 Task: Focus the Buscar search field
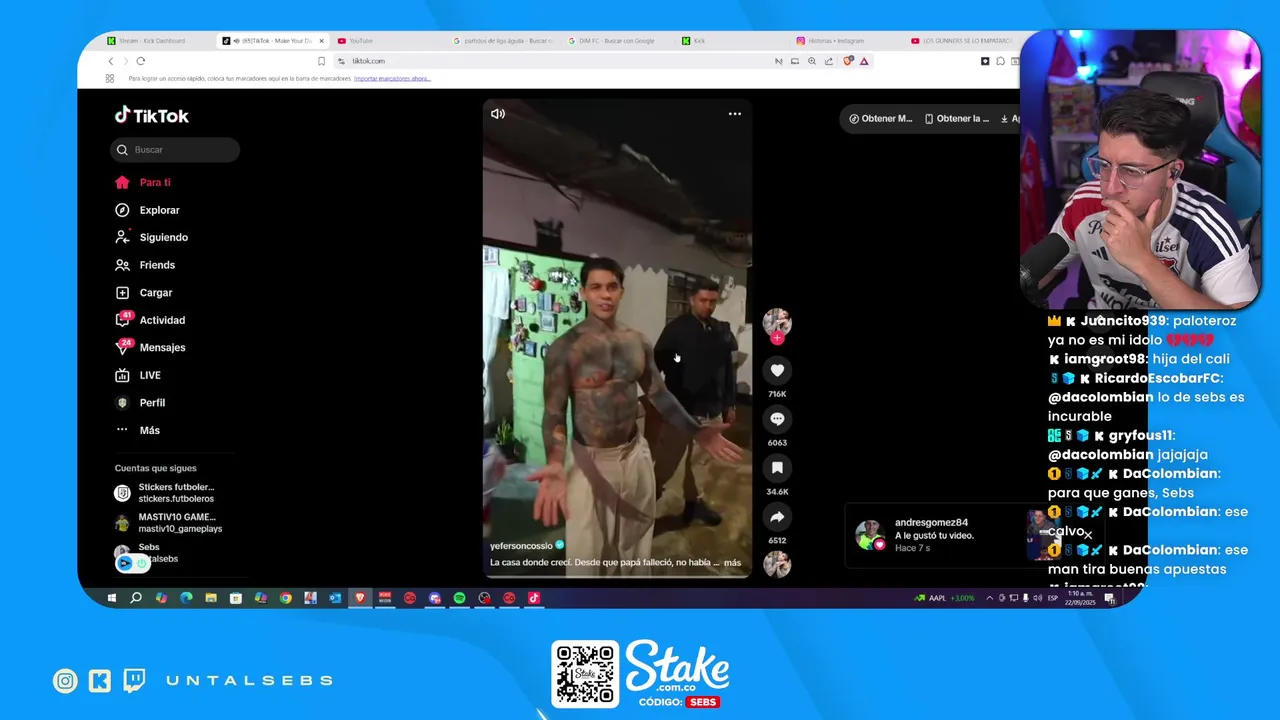point(175,150)
